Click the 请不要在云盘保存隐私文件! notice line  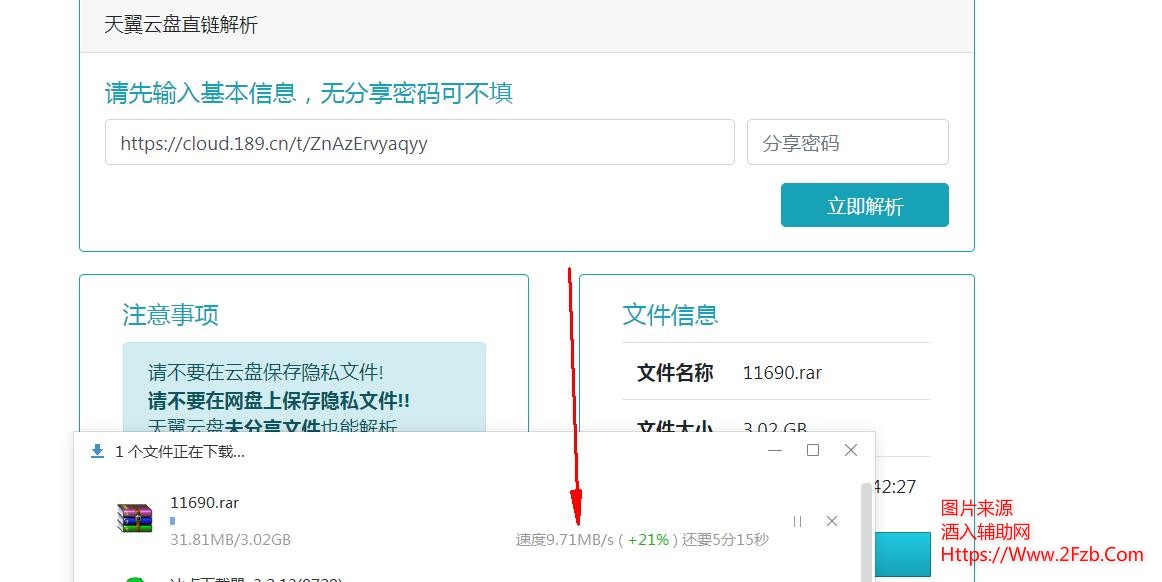point(266,372)
